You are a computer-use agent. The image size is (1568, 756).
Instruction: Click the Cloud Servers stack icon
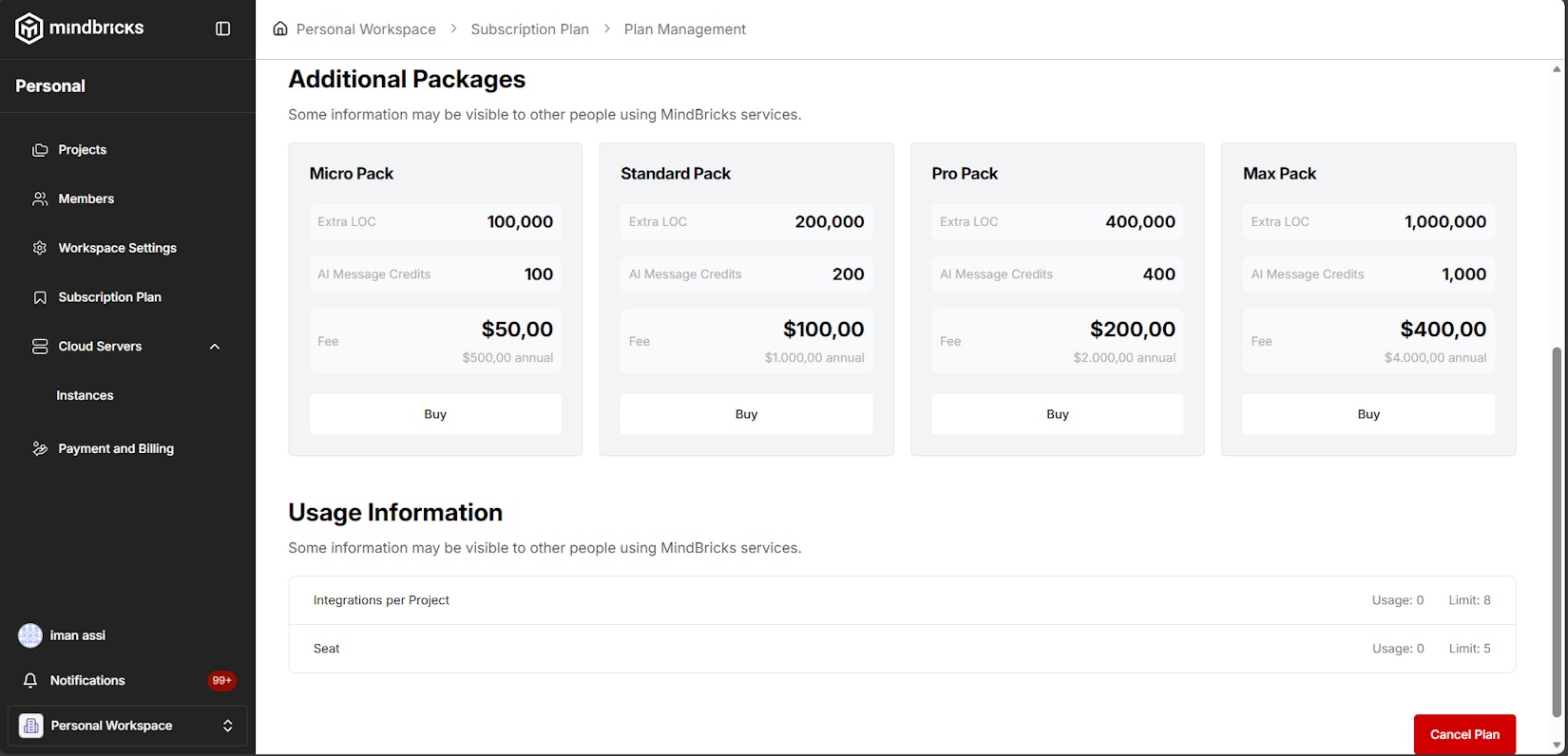(40, 347)
